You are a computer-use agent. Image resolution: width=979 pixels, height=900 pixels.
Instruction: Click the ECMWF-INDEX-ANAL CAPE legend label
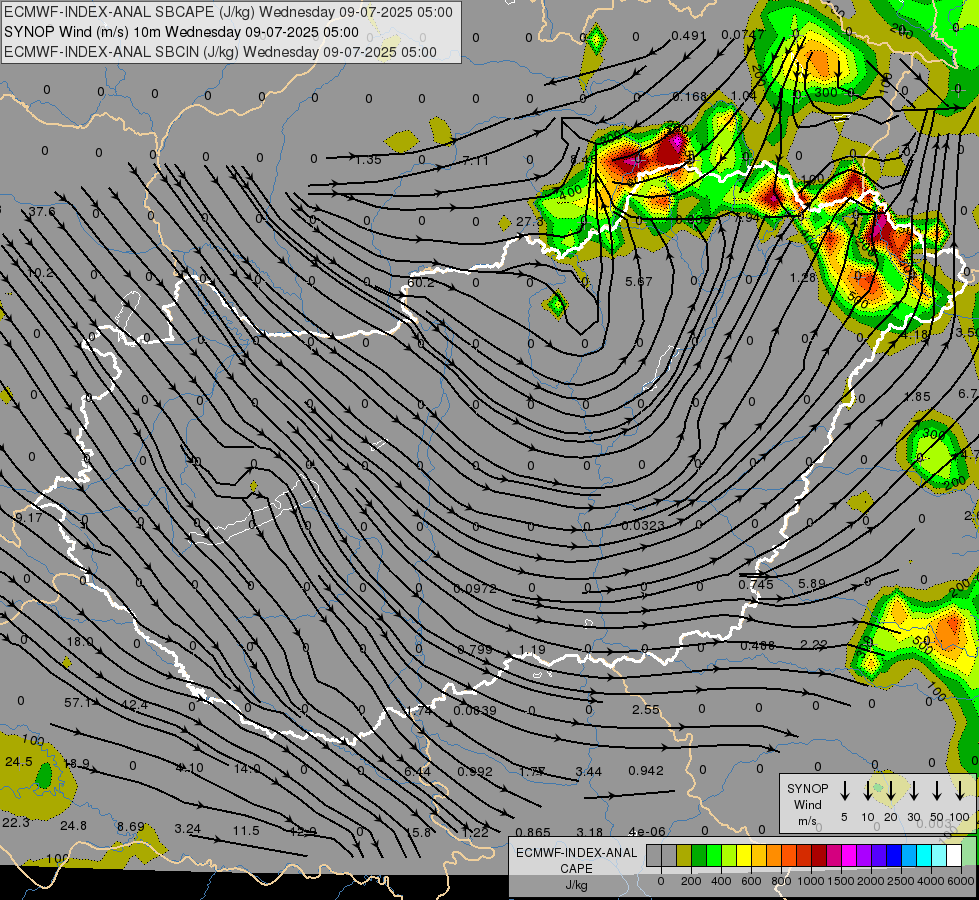[x=576, y=868]
